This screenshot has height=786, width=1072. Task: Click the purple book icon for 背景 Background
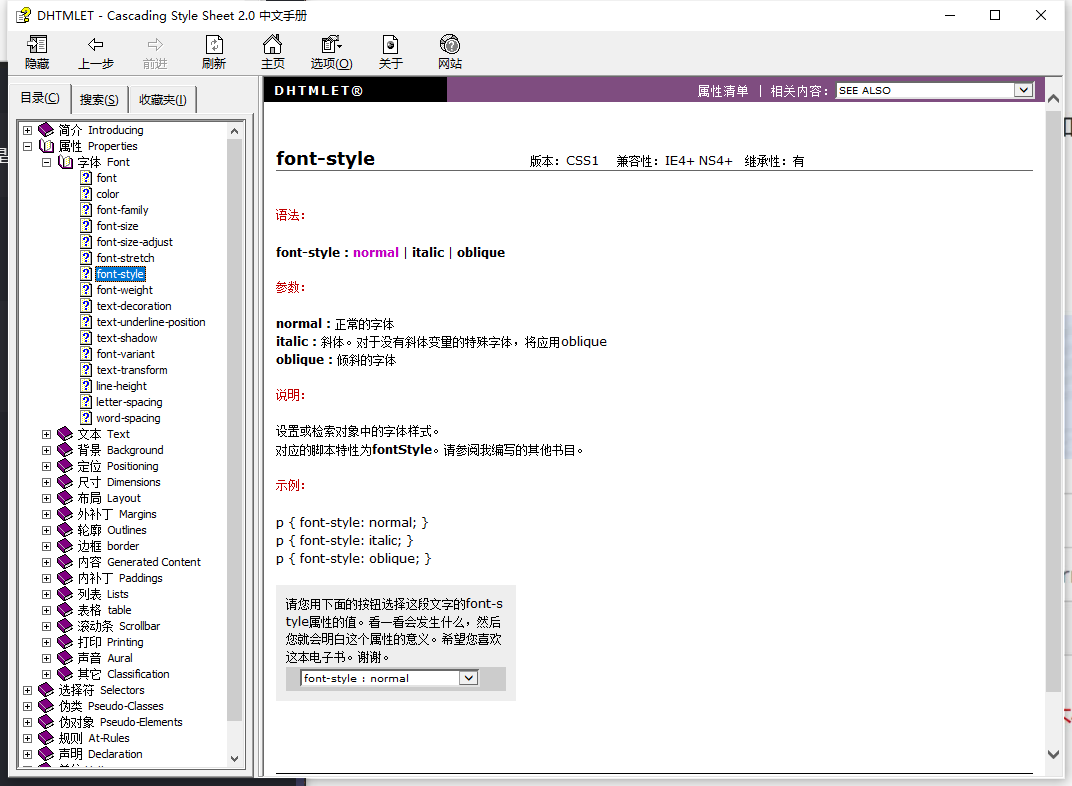pos(65,450)
